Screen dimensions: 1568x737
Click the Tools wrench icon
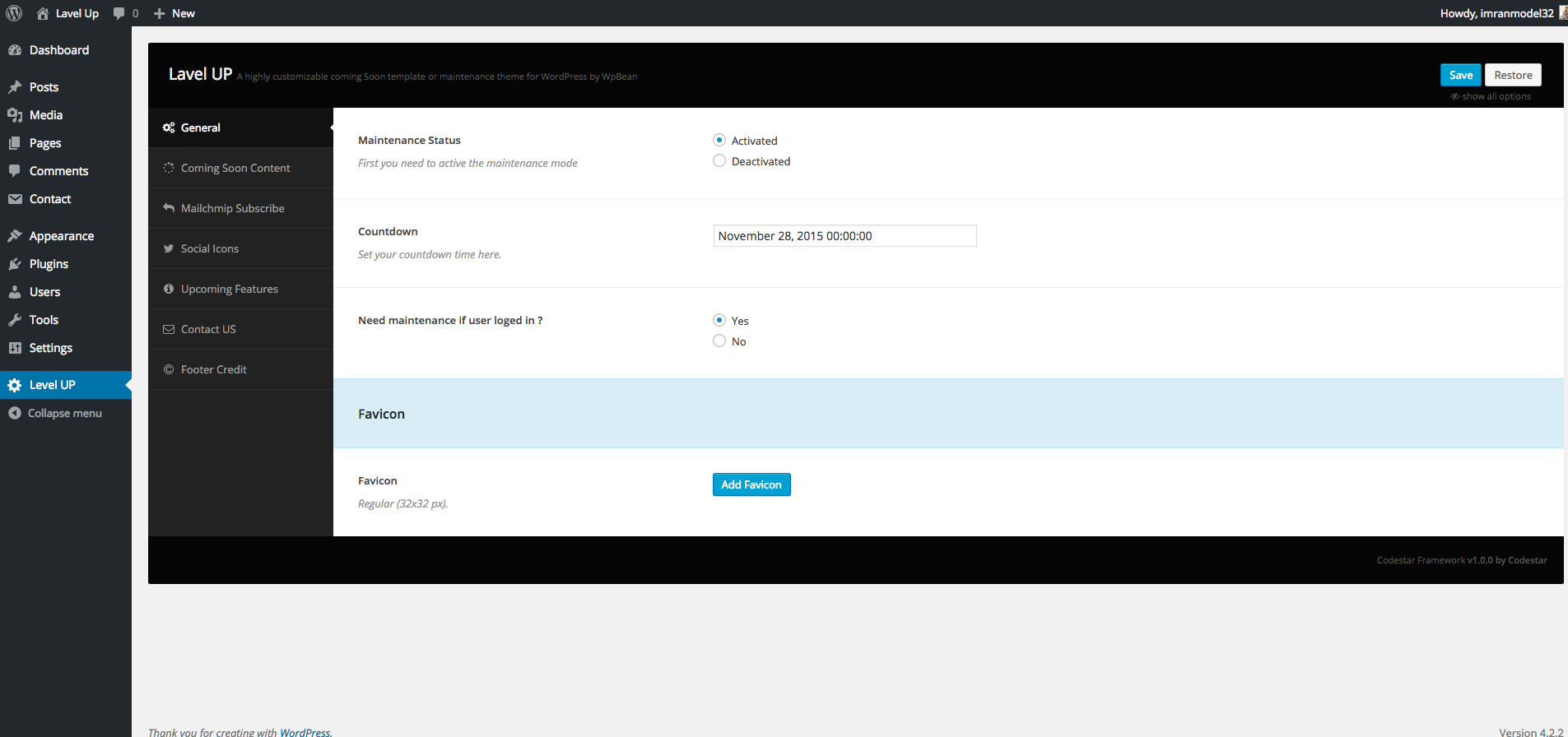tap(15, 320)
